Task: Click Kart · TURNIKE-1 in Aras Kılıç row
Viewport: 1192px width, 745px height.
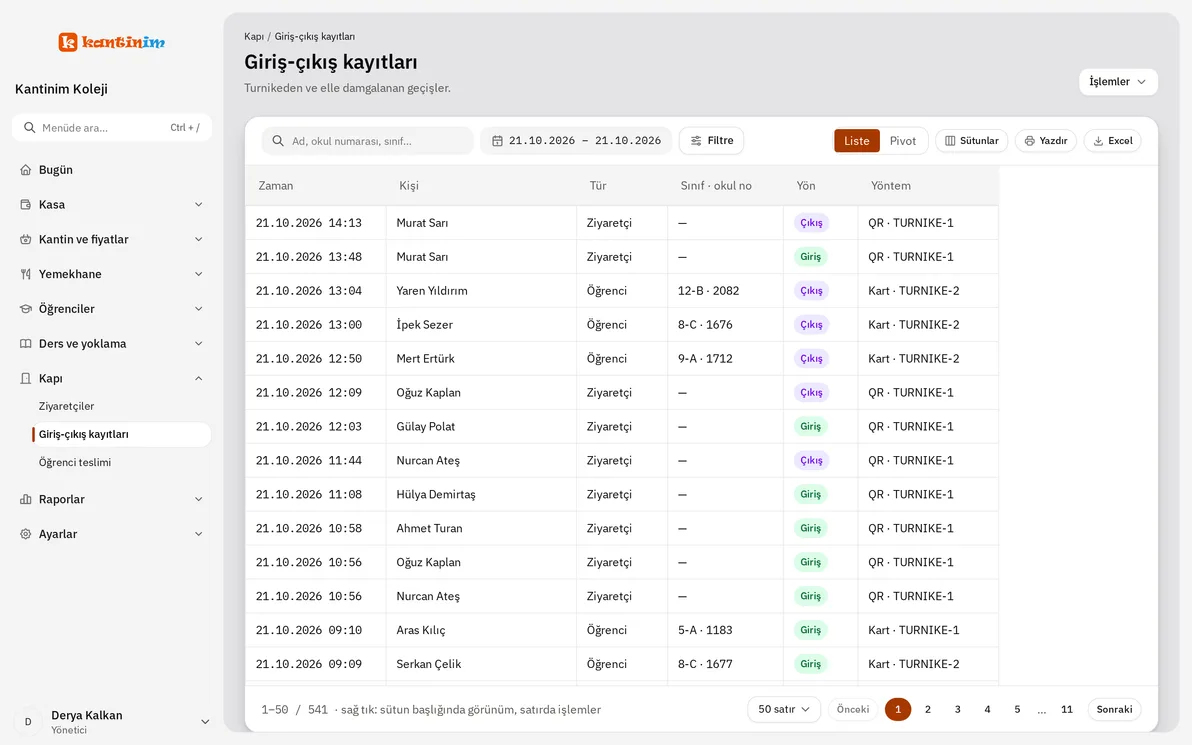Action: click(x=927, y=630)
